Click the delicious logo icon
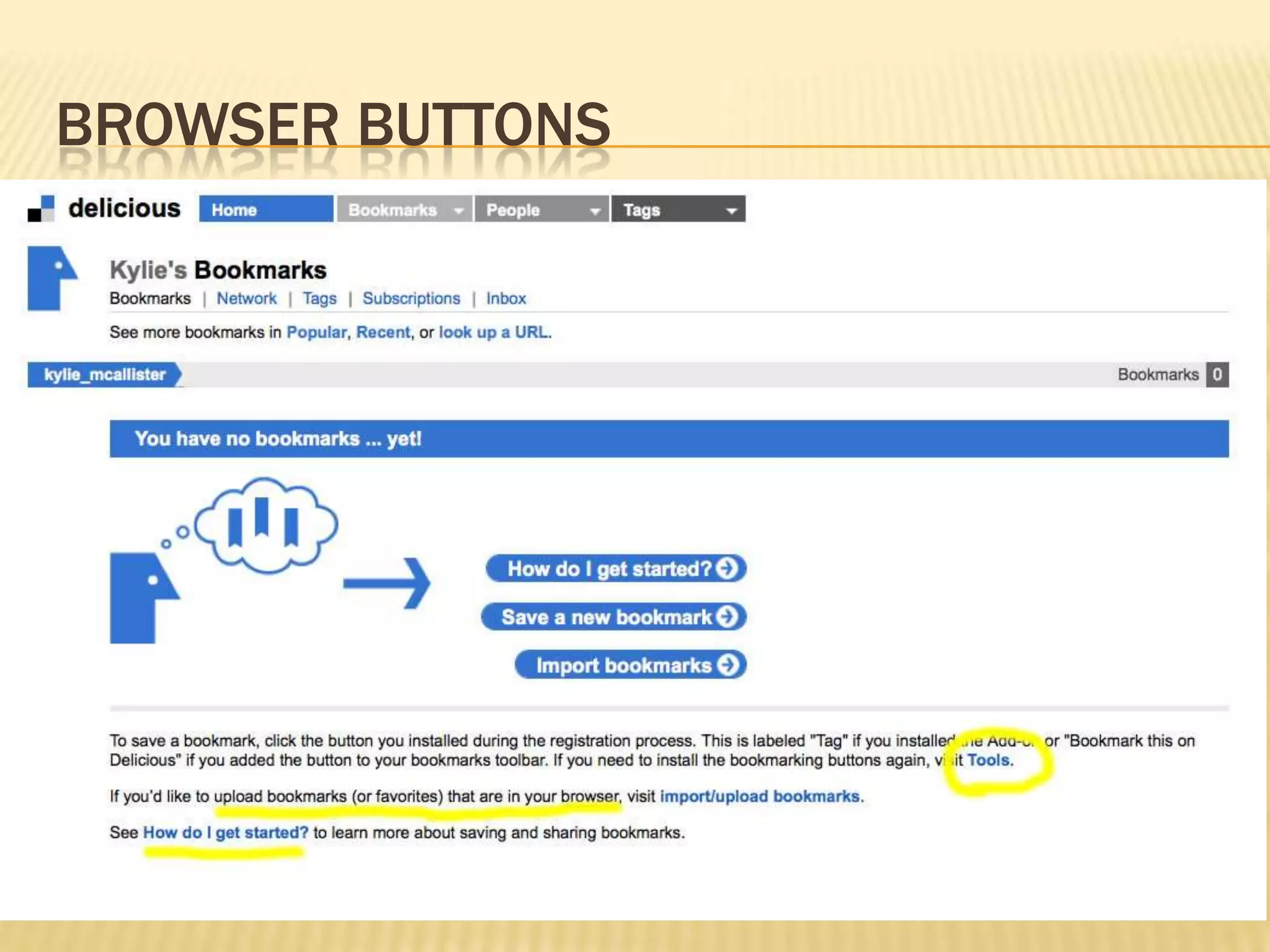1270x952 pixels. pos(42,209)
